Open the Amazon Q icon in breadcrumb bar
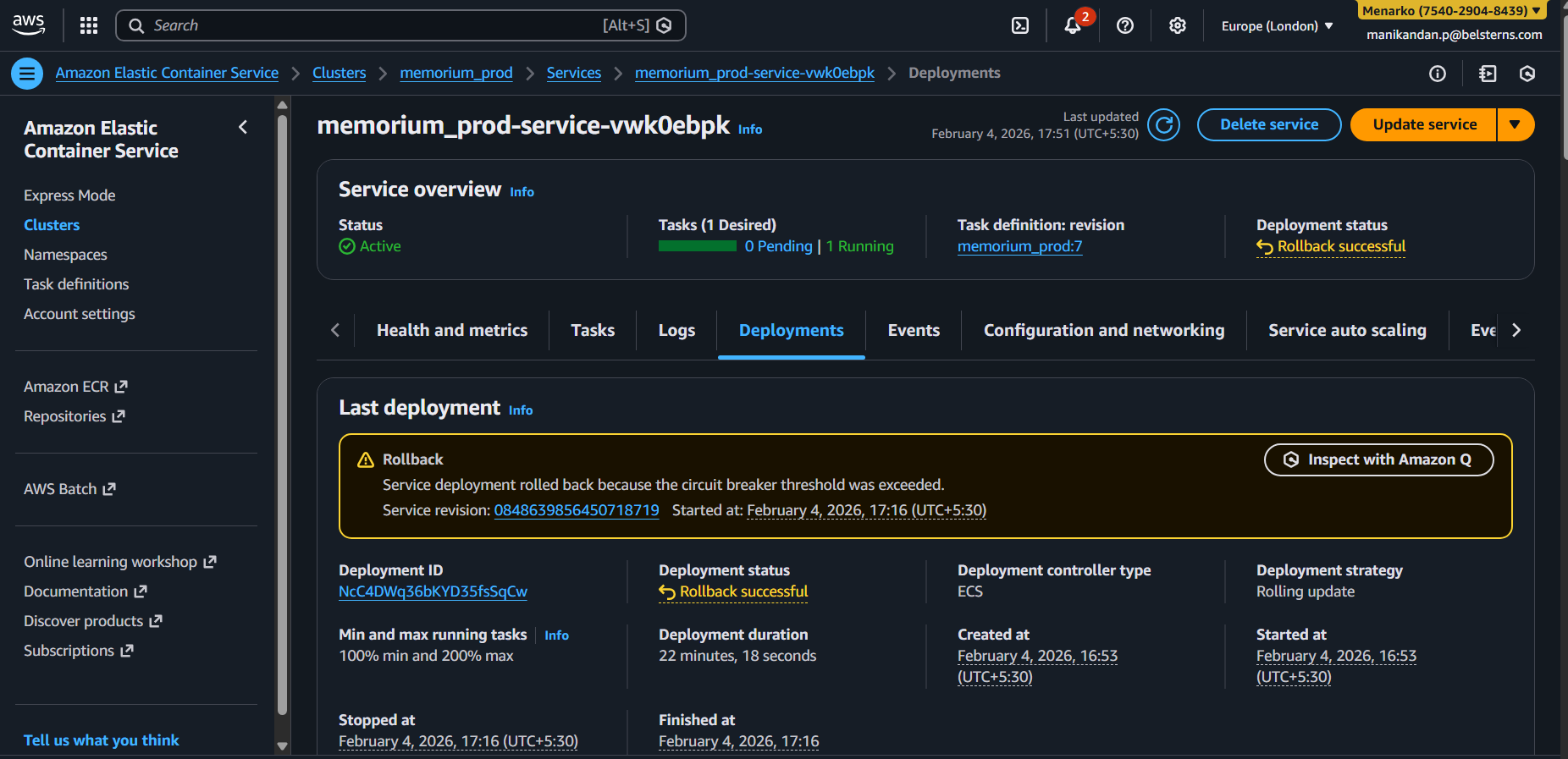 click(x=1527, y=74)
